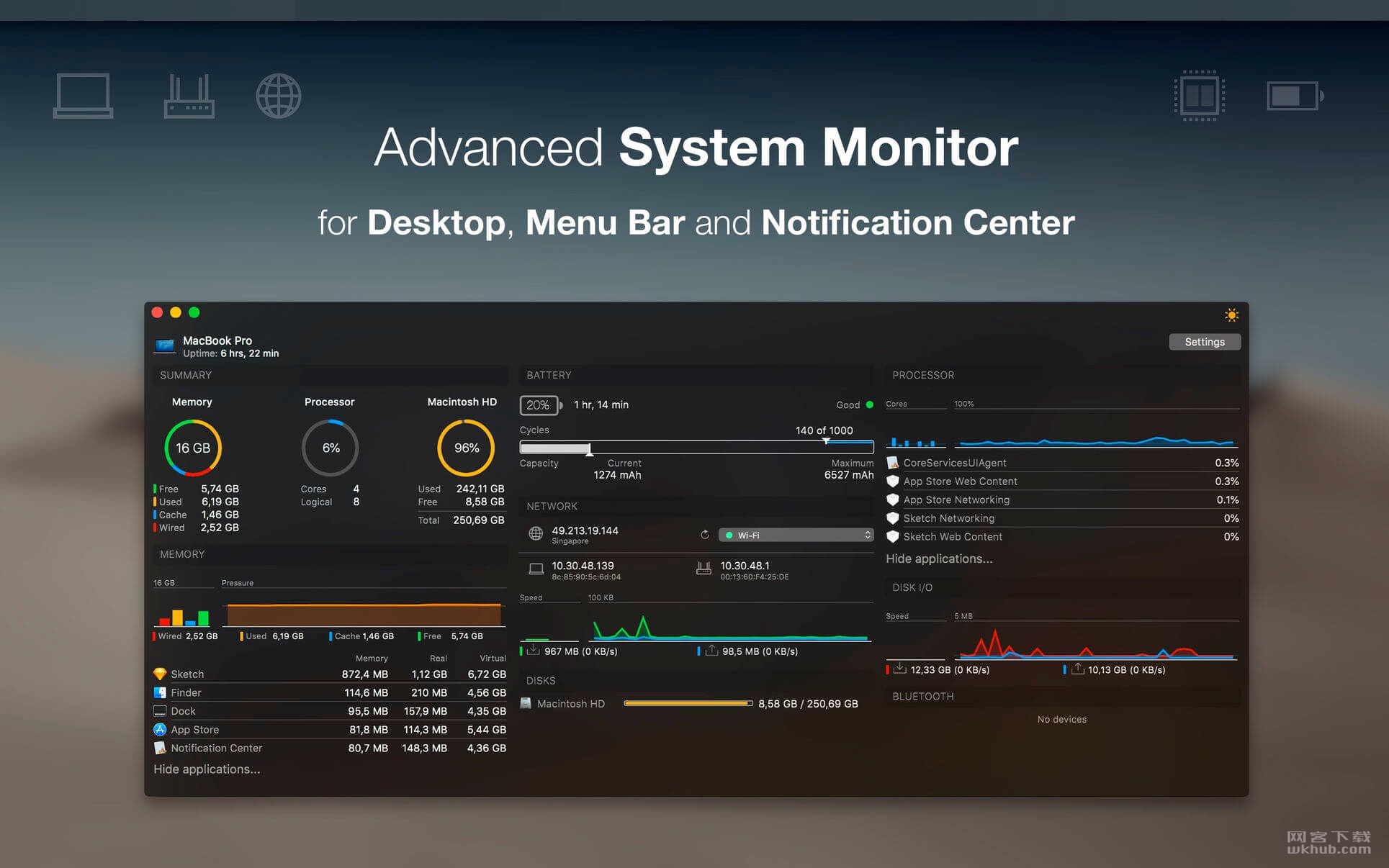Viewport: 1389px width, 868px height.
Task: Click the public IP 49.213.19.144
Action: tap(585, 530)
